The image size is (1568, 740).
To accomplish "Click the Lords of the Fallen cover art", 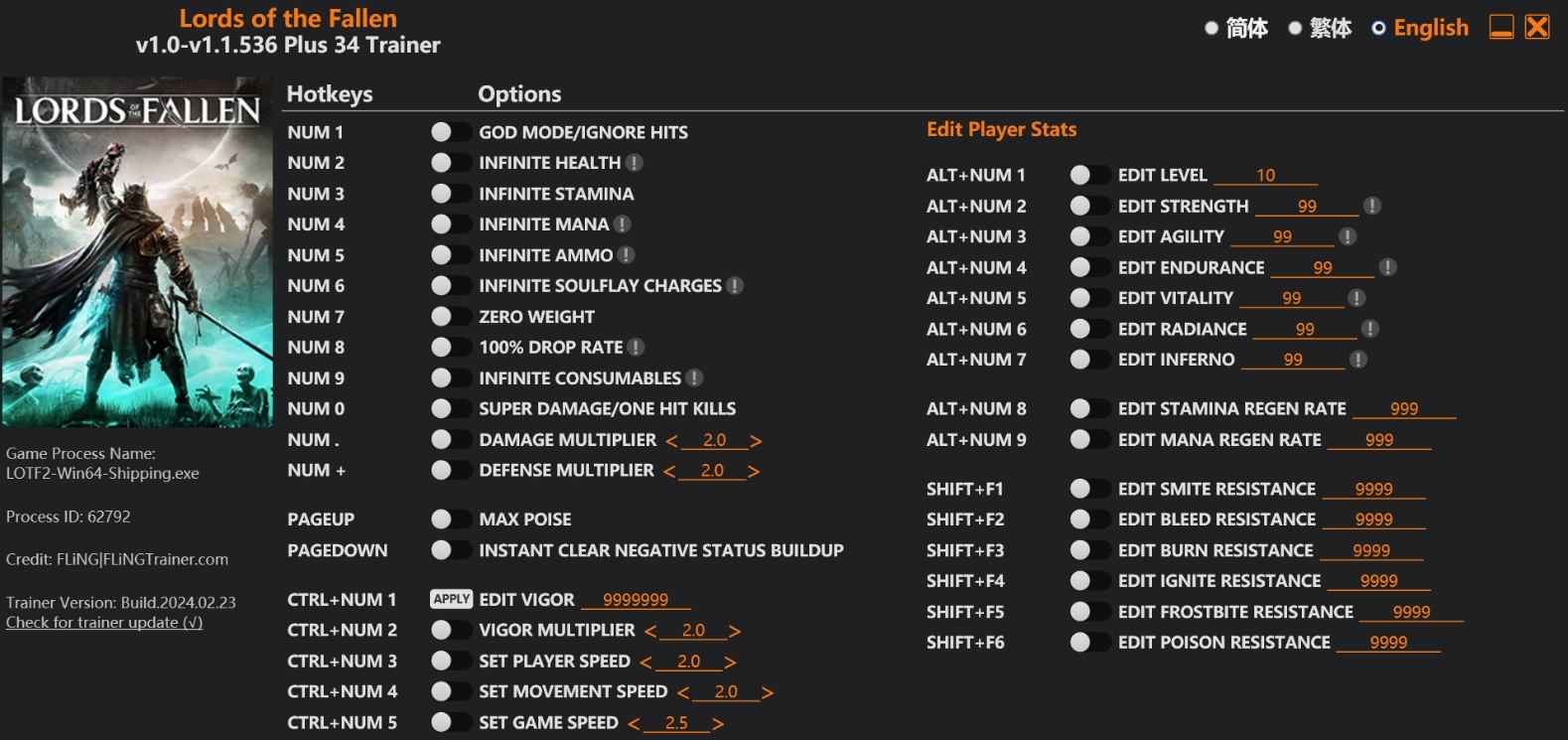I will [137, 252].
